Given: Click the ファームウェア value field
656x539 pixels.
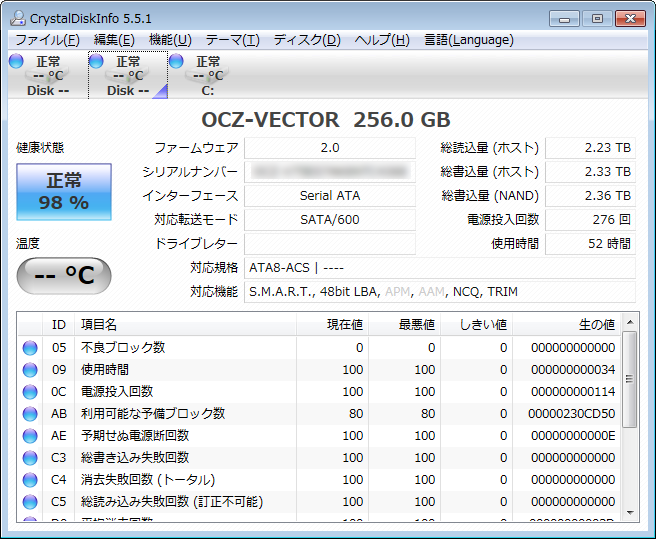Looking at the screenshot, I should point(329,148).
